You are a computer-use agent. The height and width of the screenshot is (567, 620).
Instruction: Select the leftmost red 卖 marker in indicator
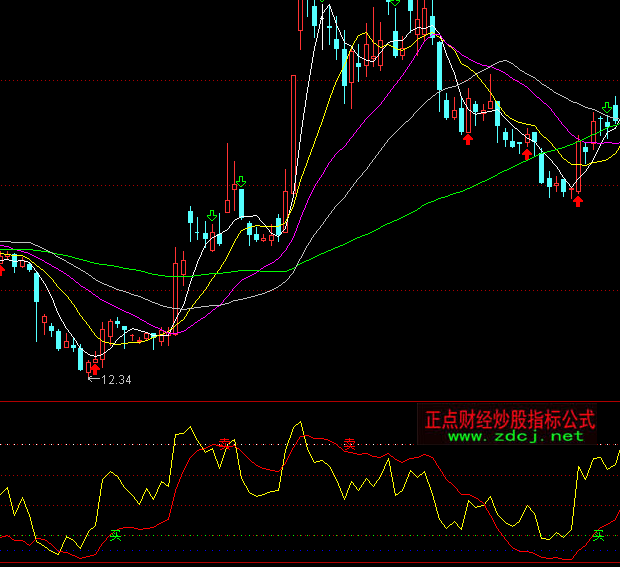pyautogui.click(x=226, y=442)
